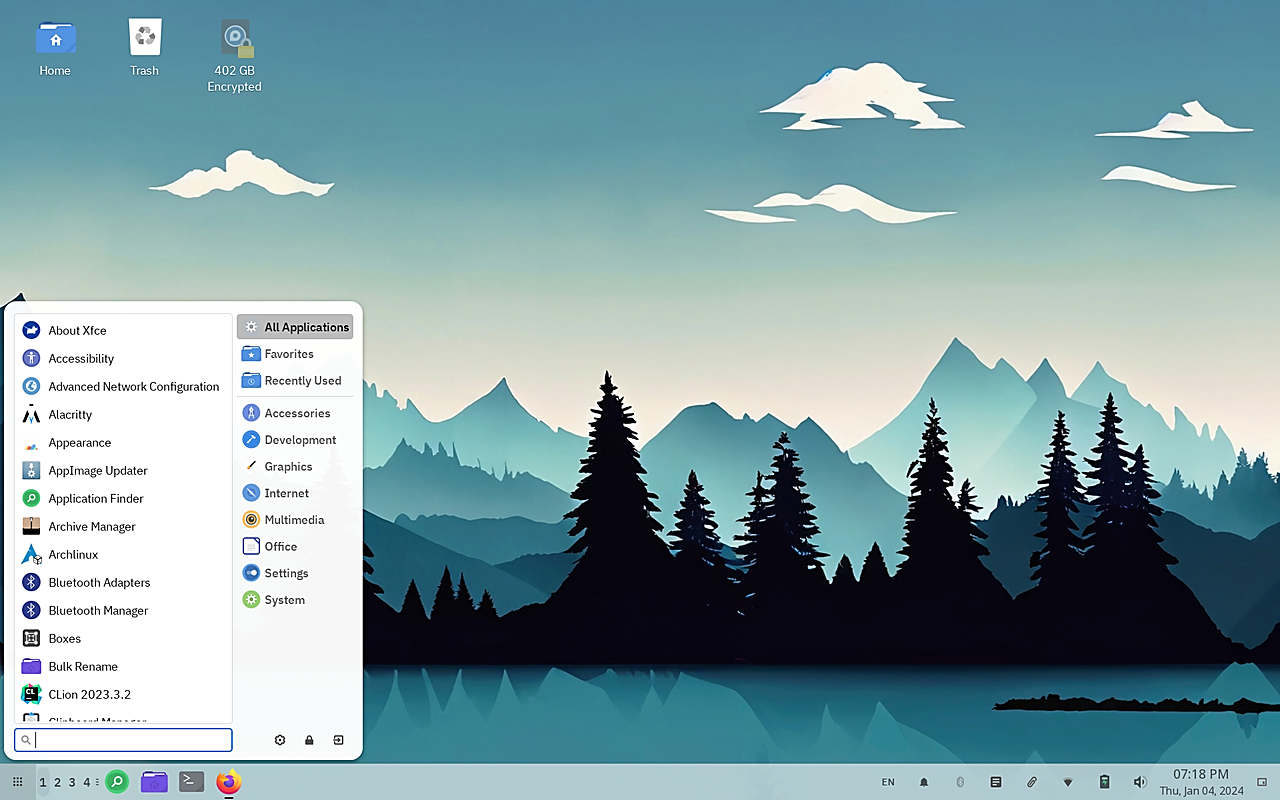The width and height of the screenshot is (1280, 800).
Task: Open the Wi-Fi network menu
Action: (x=1068, y=782)
